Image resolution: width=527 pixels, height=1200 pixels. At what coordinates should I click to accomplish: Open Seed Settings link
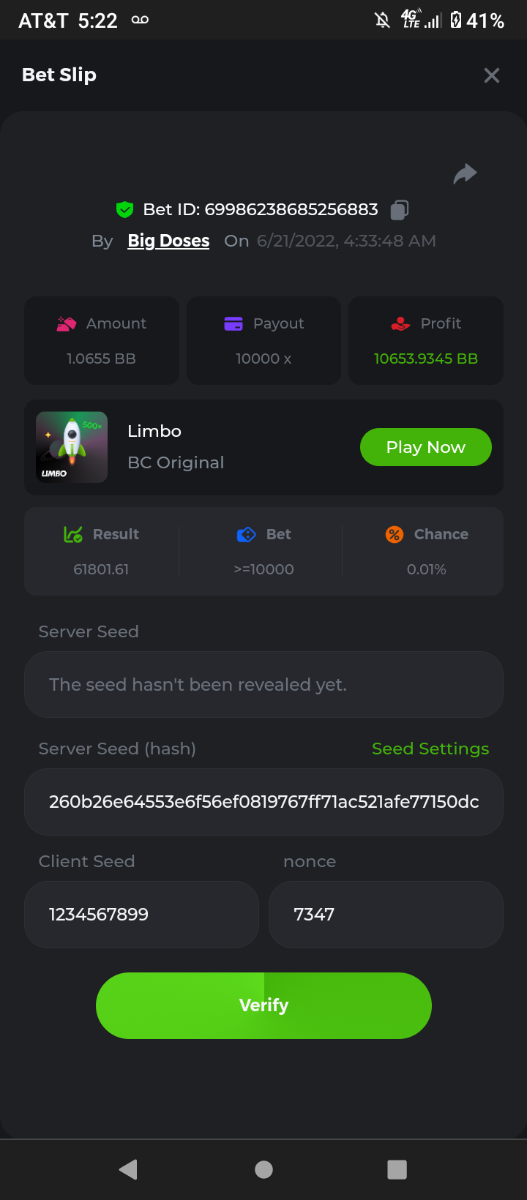coord(430,749)
